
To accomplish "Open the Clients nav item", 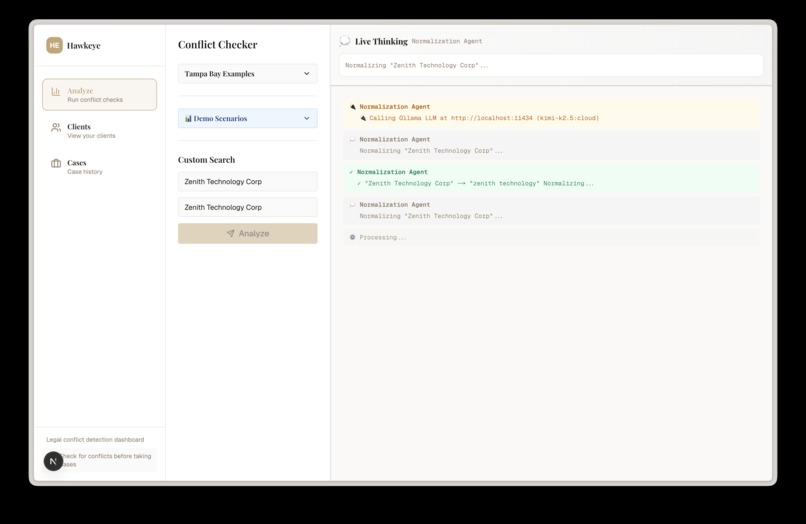I will click(99, 131).
